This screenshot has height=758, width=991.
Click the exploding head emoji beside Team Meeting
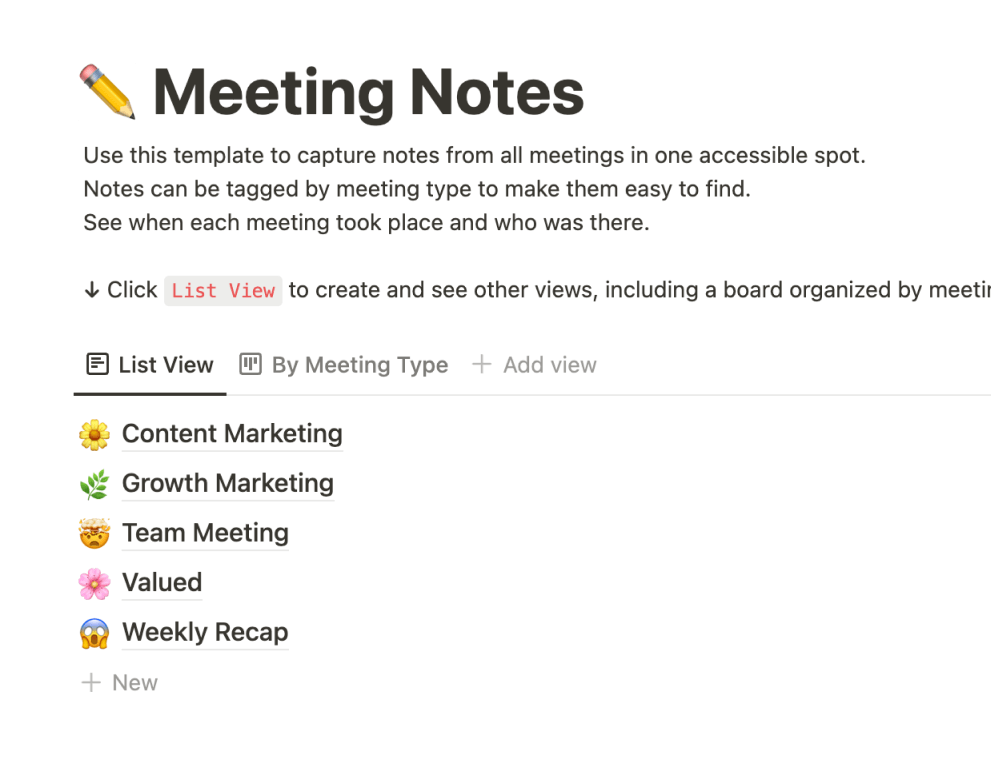click(x=94, y=534)
